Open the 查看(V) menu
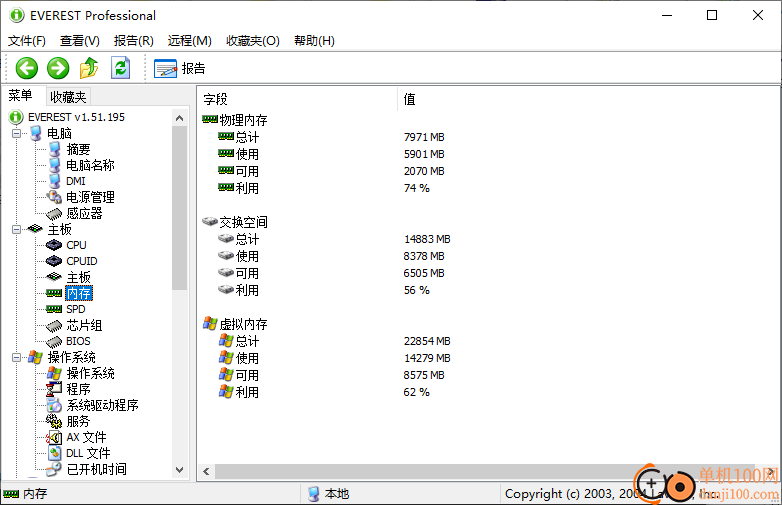This screenshot has height=505, width=782. pyautogui.click(x=80, y=41)
